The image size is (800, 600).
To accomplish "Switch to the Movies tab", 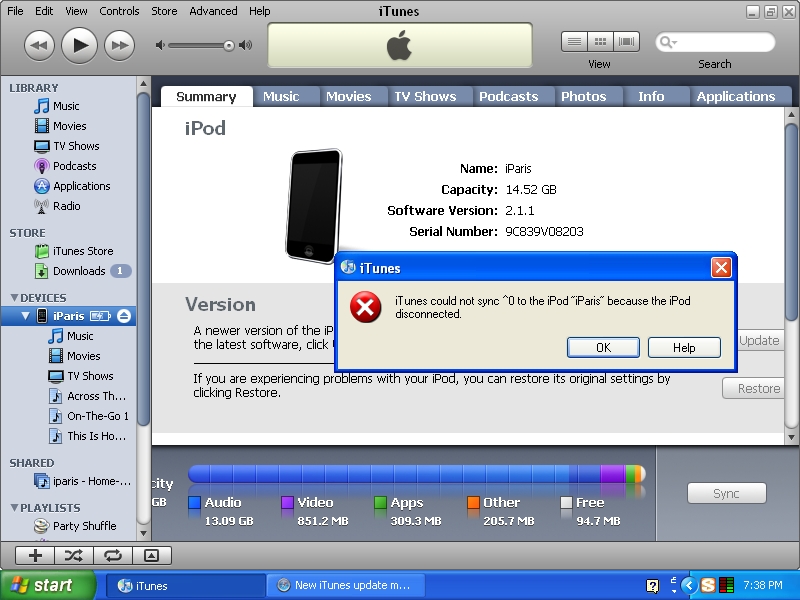I will pos(348,96).
